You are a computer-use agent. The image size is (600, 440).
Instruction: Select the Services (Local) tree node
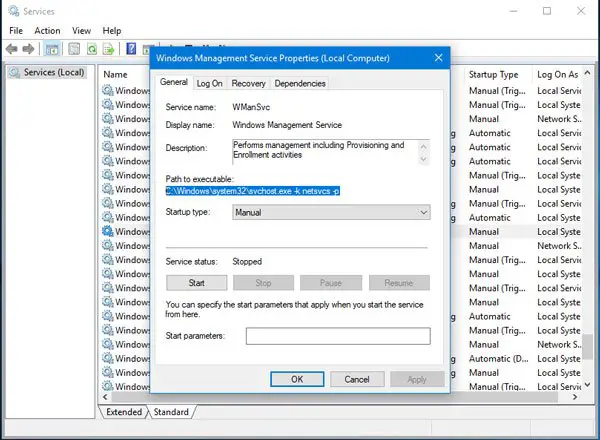47,72
